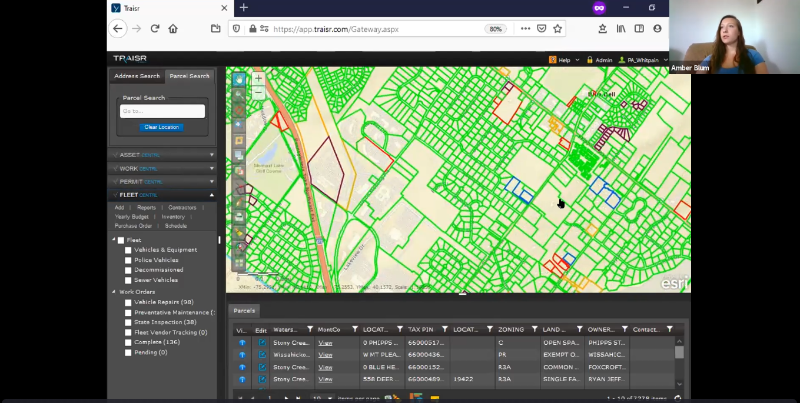
Task: Open the stacked layers tool in map toolbar
Action: [x=239, y=156]
